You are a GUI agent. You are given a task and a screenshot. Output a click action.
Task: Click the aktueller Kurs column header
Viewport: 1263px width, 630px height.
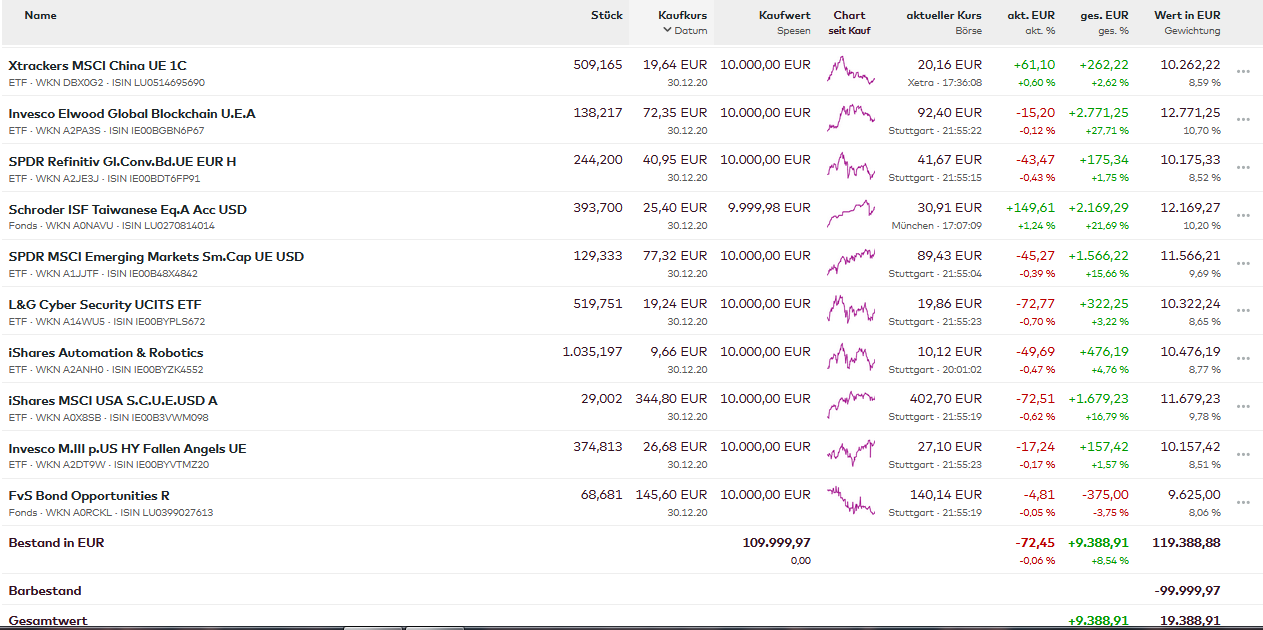[943, 15]
